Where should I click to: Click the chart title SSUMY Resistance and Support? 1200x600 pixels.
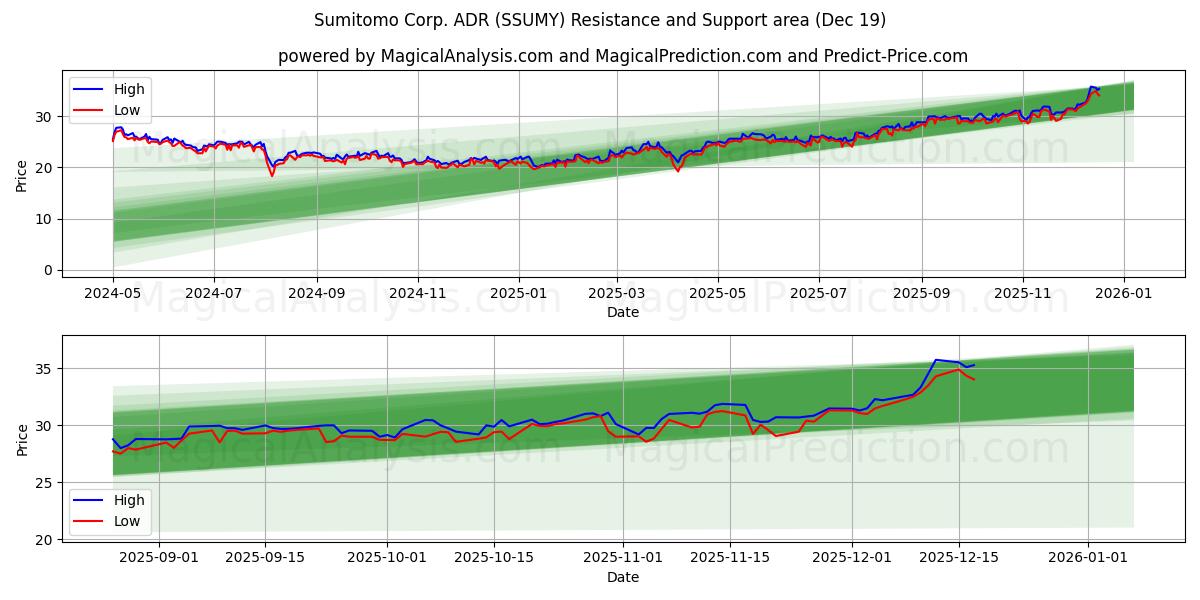[599, 16]
